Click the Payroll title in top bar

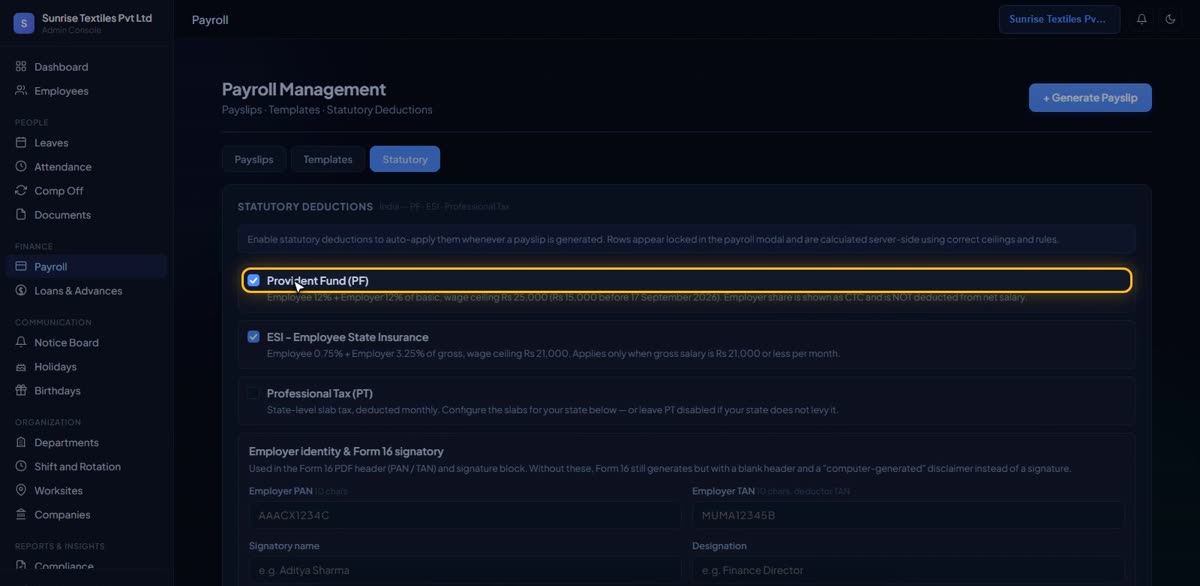point(210,19)
